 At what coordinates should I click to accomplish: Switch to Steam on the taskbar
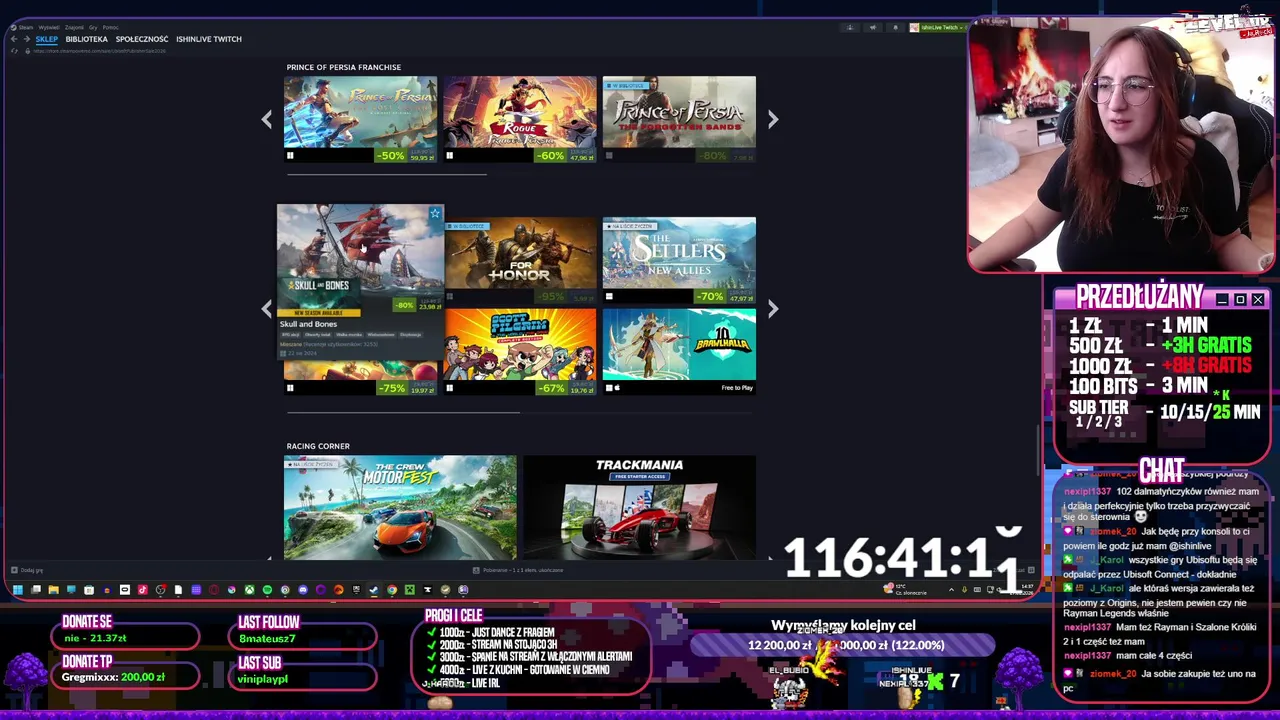(x=374, y=590)
